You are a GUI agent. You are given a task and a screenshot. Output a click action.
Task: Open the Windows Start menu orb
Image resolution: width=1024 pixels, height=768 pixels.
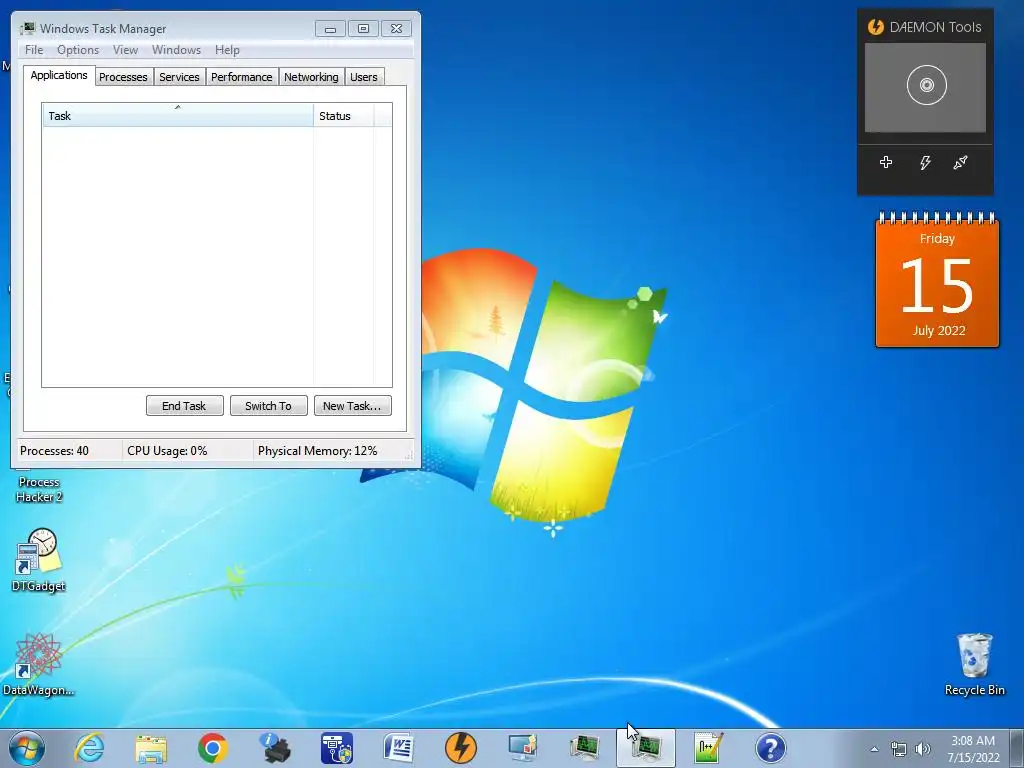[x=27, y=748]
